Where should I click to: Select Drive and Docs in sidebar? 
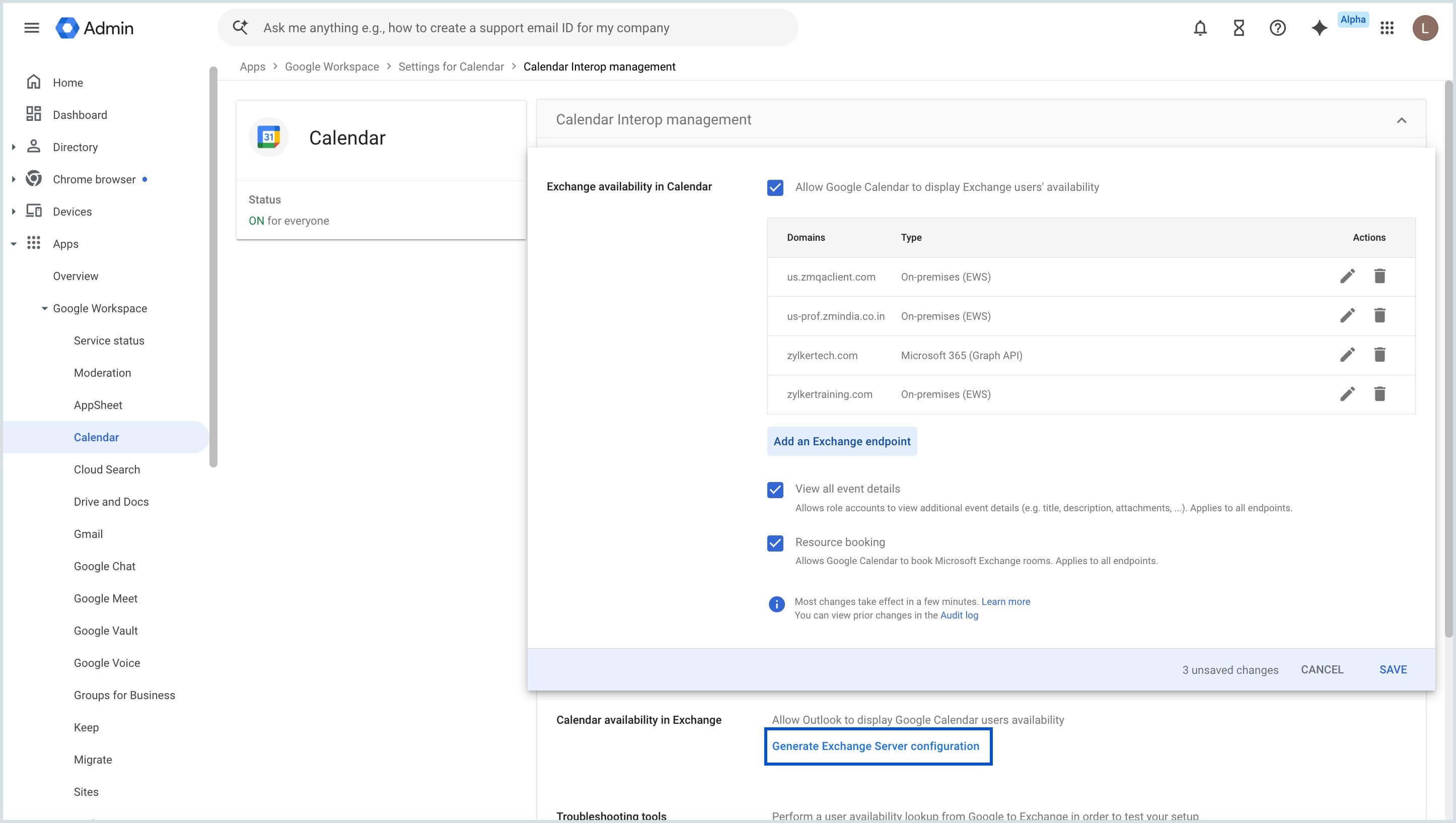[x=111, y=502]
